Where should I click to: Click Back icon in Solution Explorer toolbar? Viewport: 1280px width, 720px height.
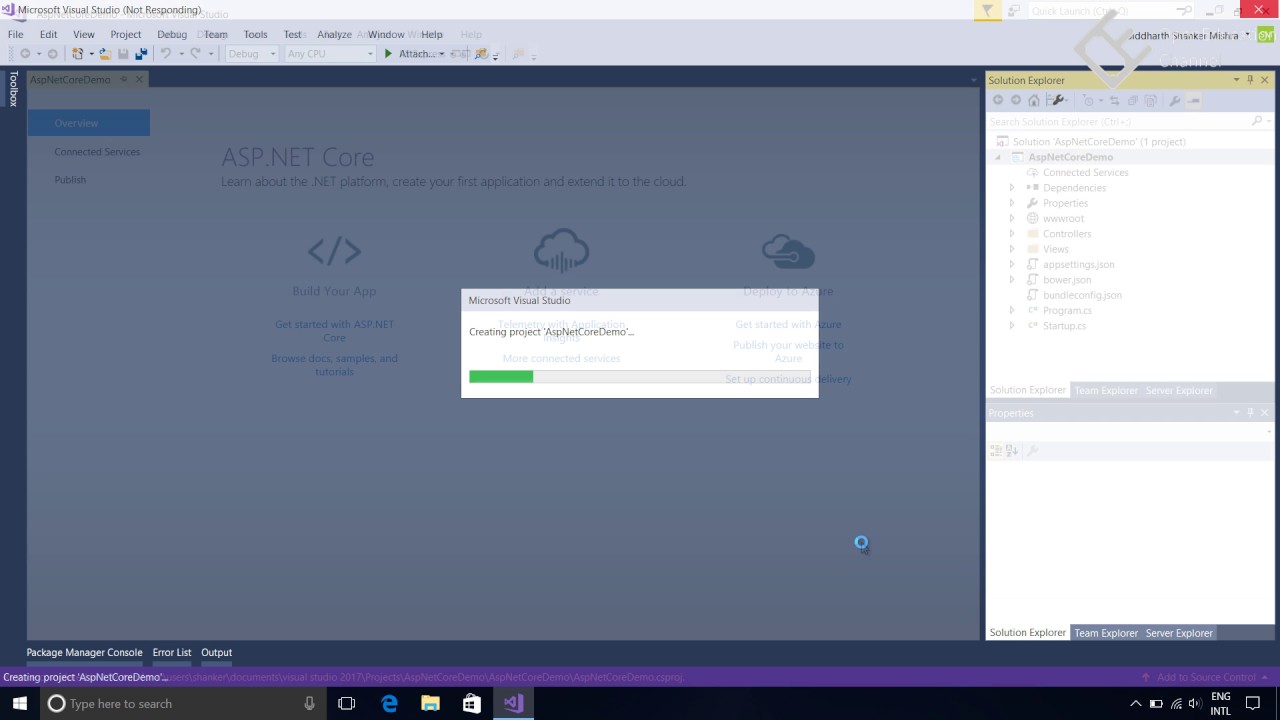tap(997, 100)
